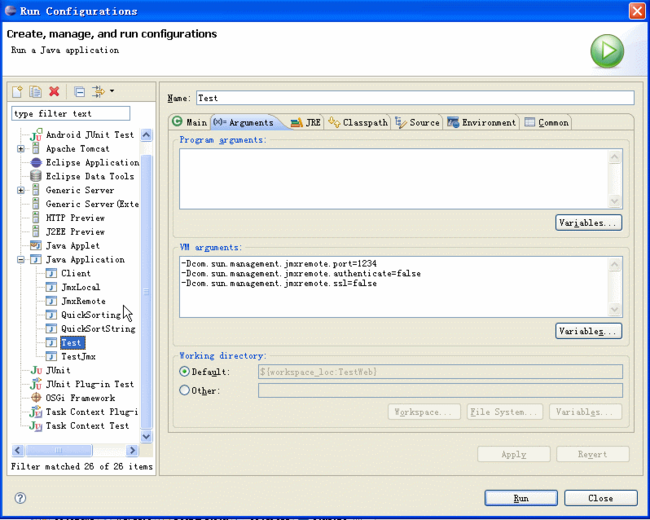
Task: Switch to the Environment tab
Action: click(481, 122)
